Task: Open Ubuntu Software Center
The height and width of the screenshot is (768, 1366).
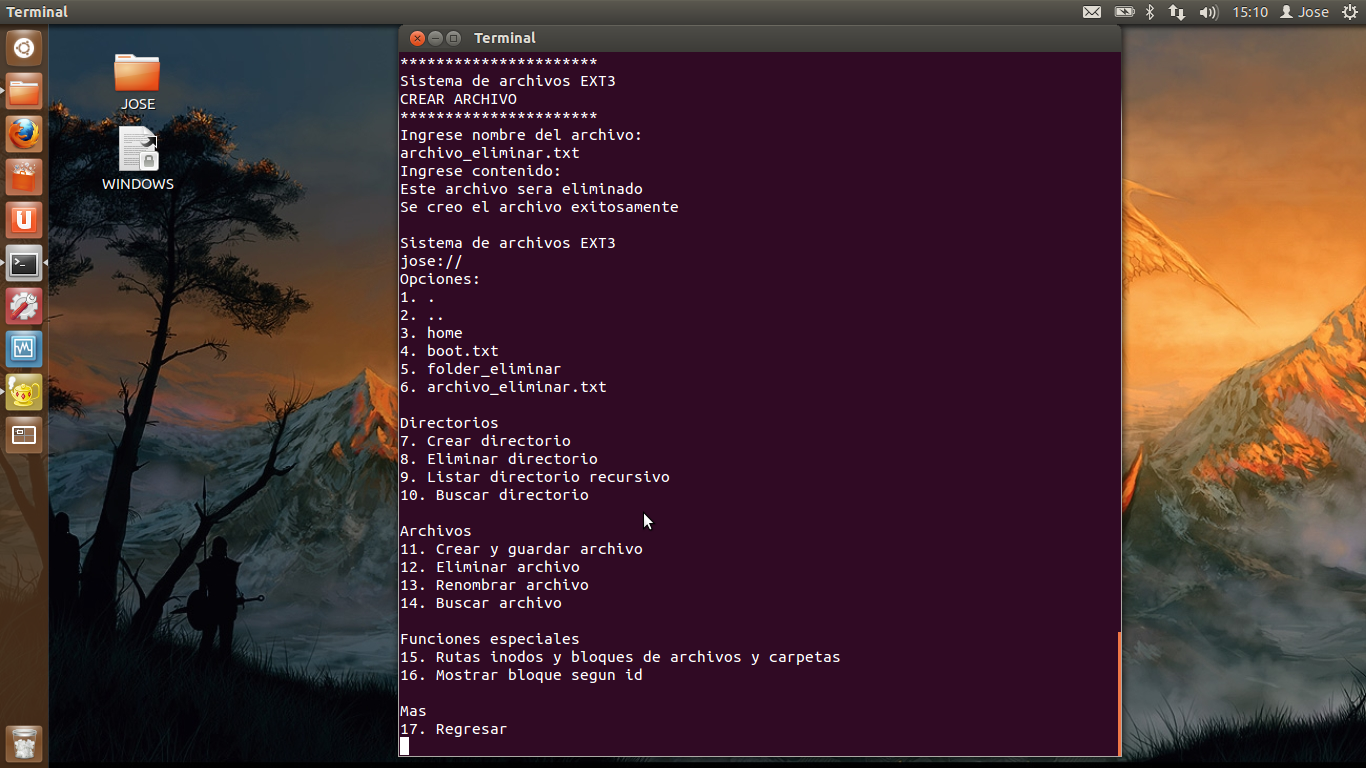Action: click(x=24, y=178)
